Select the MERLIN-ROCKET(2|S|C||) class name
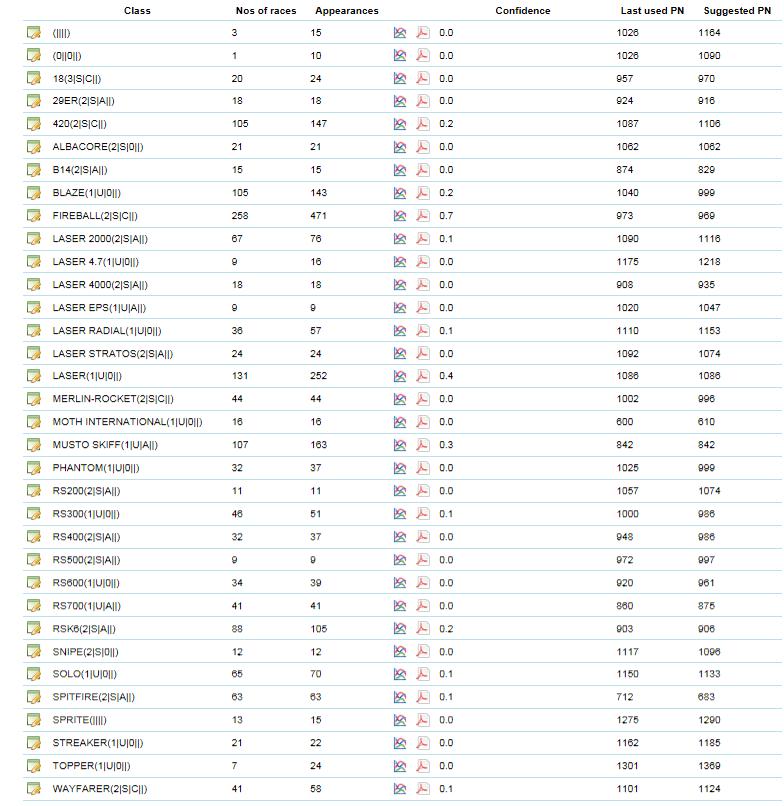 (x=113, y=399)
